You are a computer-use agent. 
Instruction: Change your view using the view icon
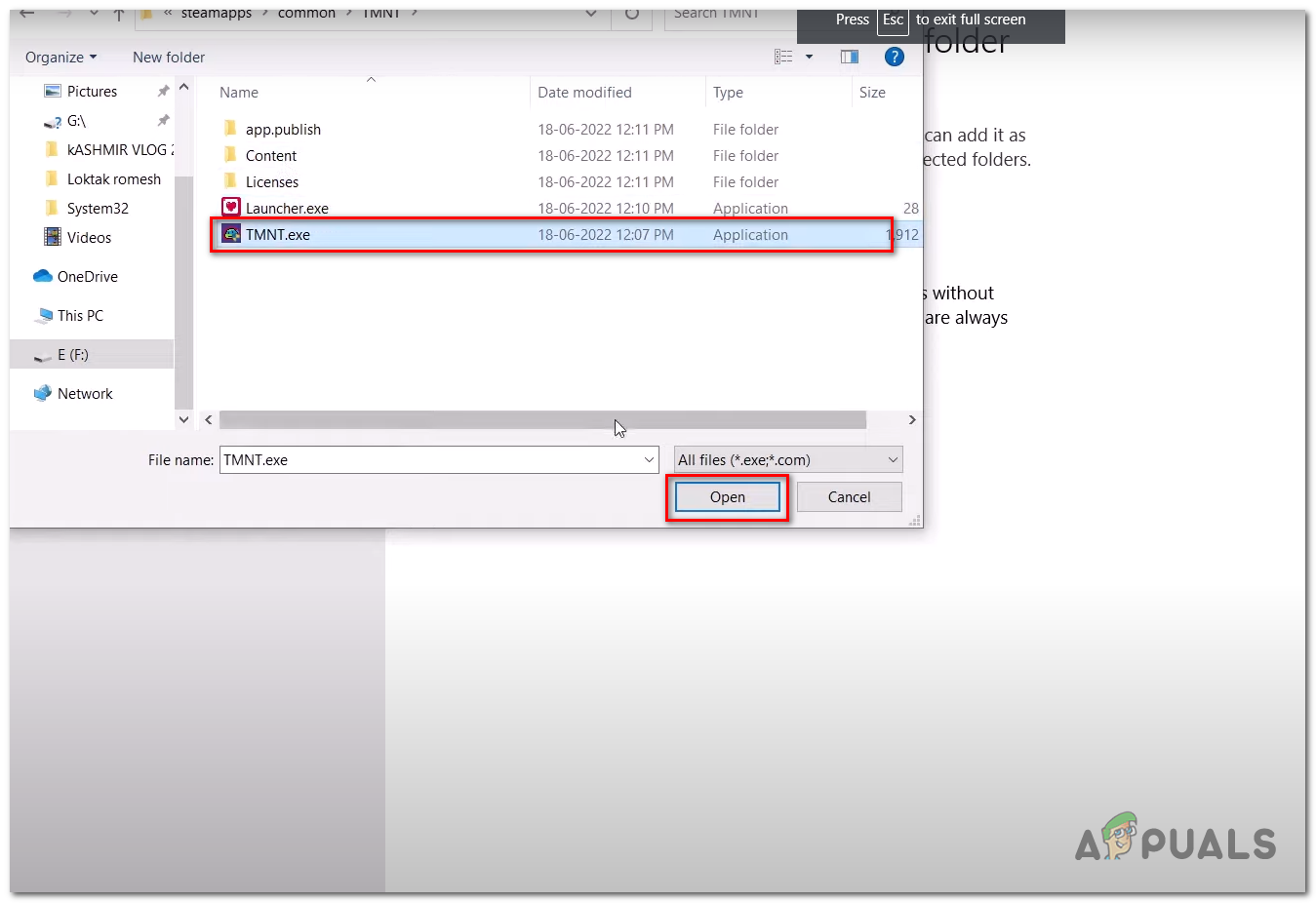[x=783, y=57]
